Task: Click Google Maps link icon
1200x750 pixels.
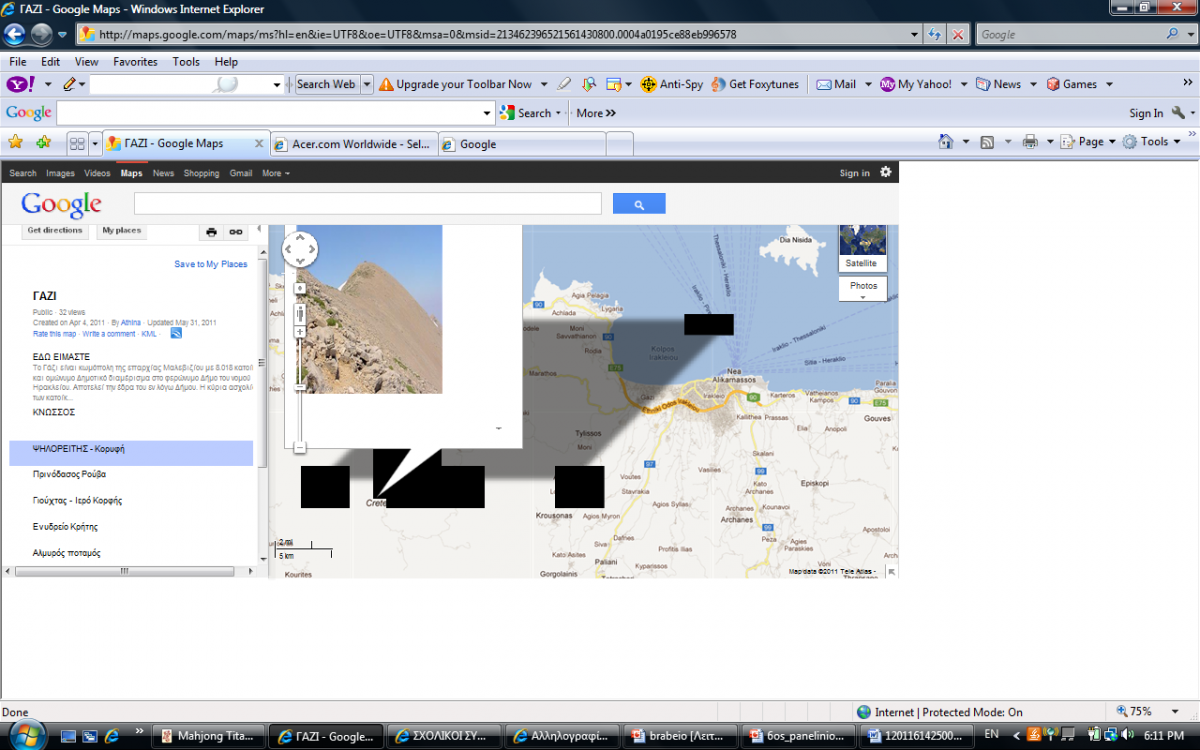Action: [x=236, y=232]
